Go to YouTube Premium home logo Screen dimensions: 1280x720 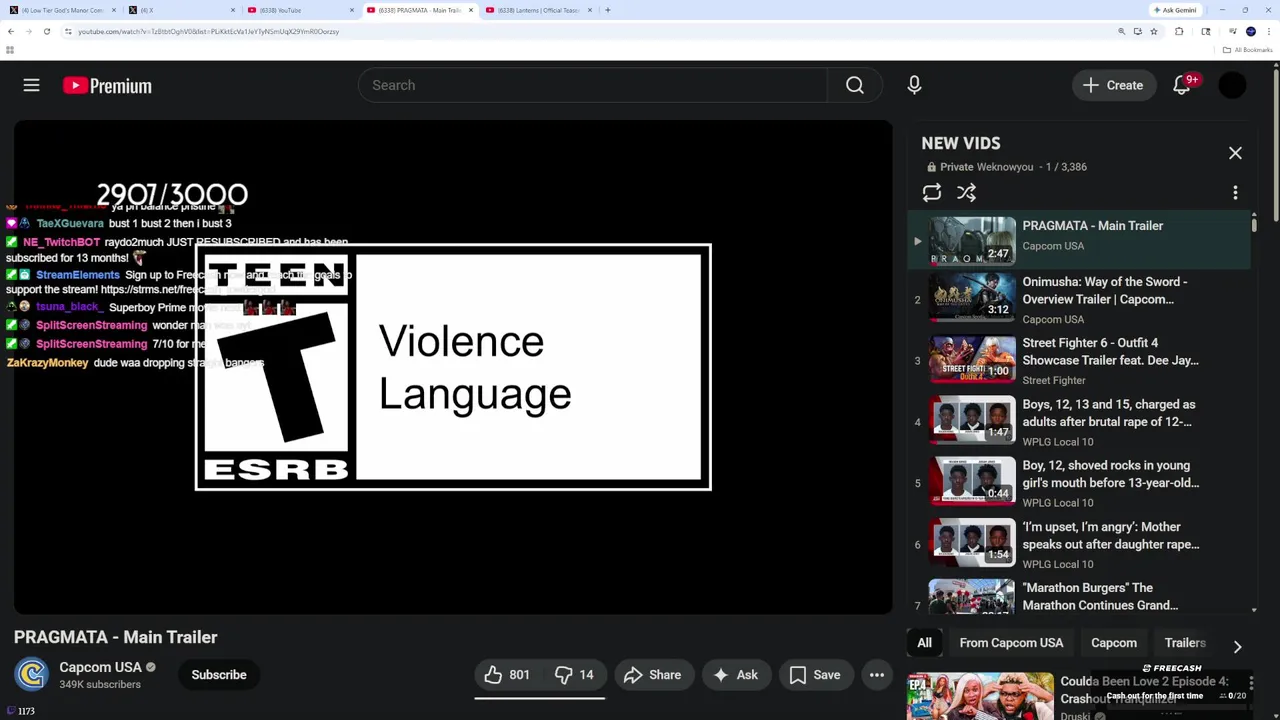coord(107,86)
